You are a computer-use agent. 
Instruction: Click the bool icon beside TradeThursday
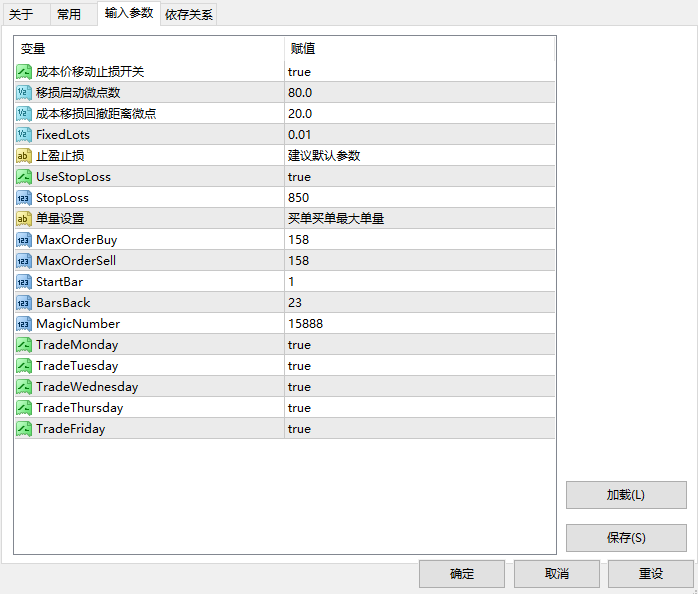click(x=24, y=408)
